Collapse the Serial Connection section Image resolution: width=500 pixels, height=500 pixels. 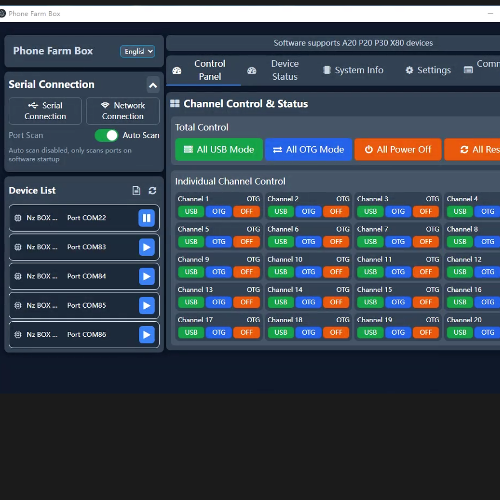(153, 85)
